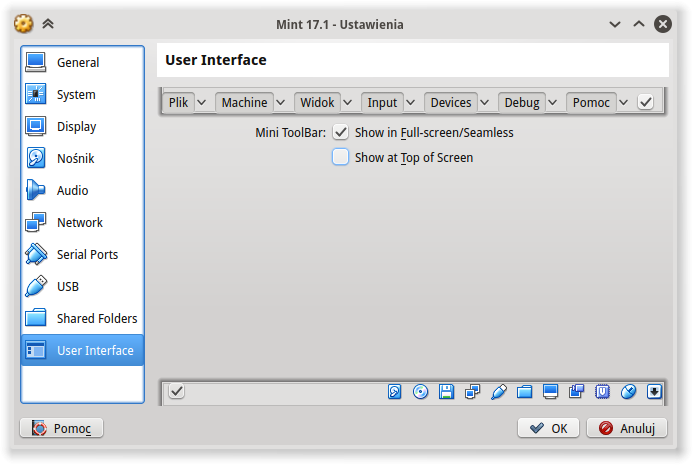Toggle the optical disc indicator in the status bar
The width and height of the screenshot is (693, 465).
(x=420, y=392)
